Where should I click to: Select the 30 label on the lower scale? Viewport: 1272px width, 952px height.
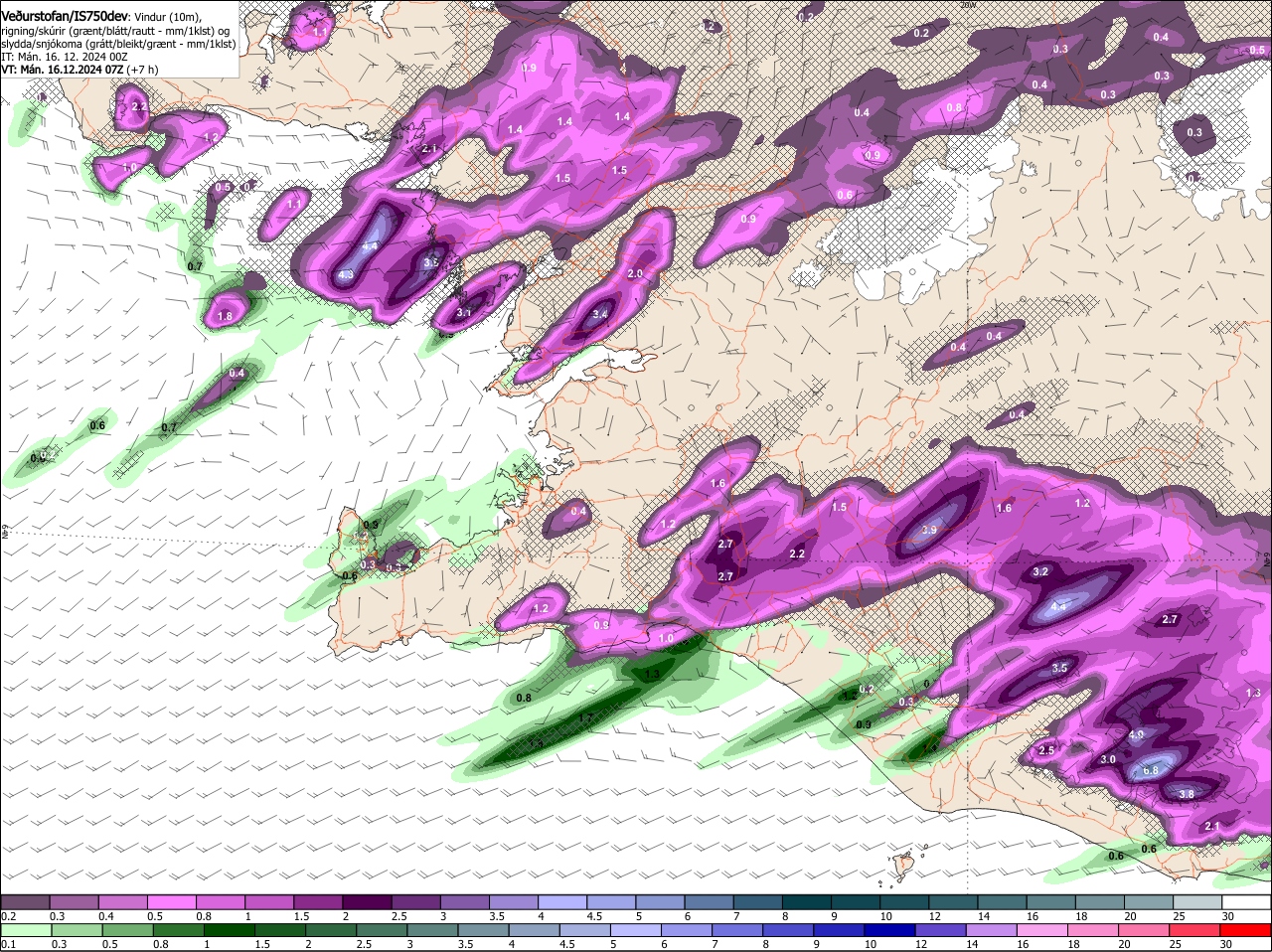point(1225,944)
